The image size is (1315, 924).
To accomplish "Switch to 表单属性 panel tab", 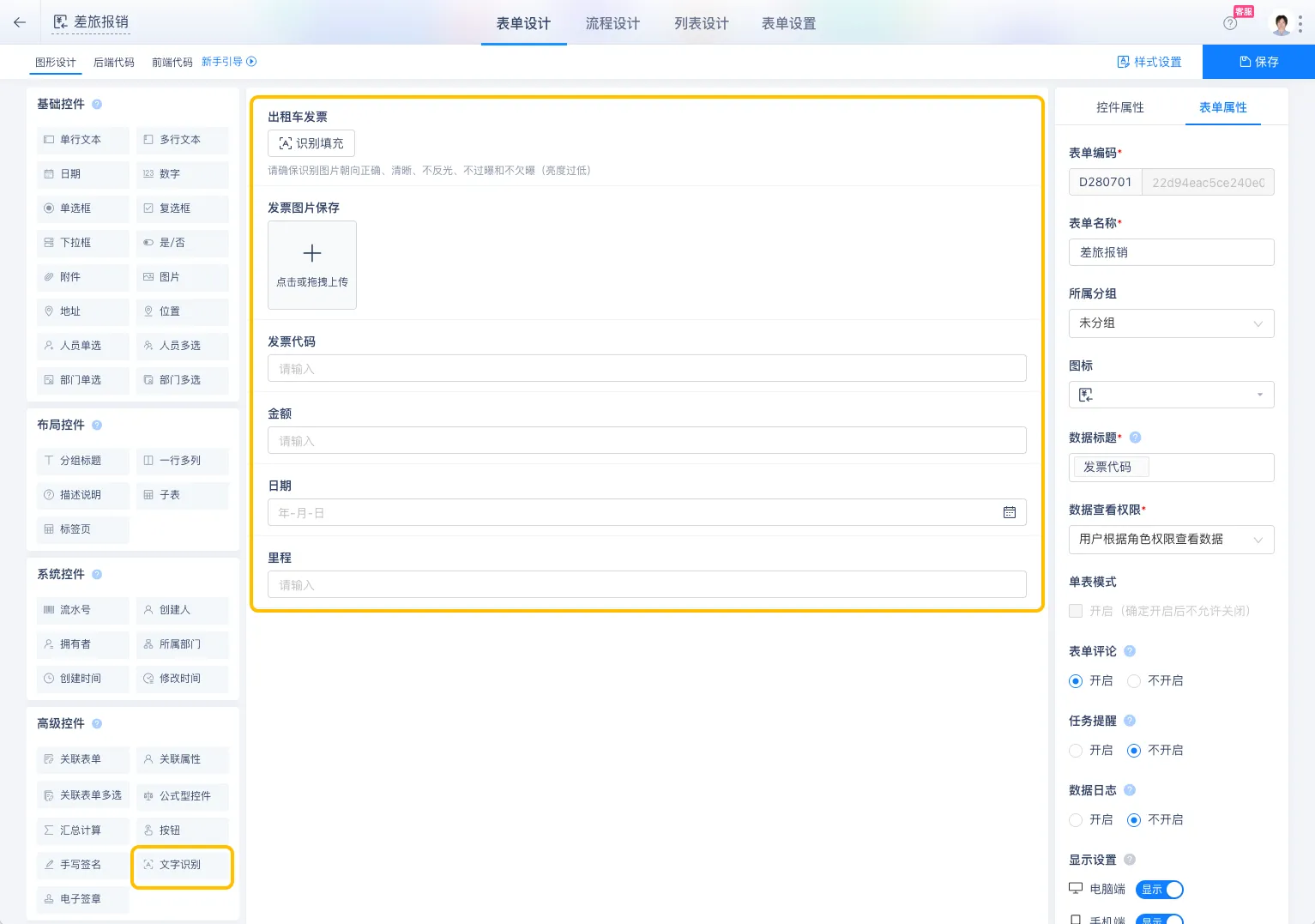I will [x=1223, y=107].
